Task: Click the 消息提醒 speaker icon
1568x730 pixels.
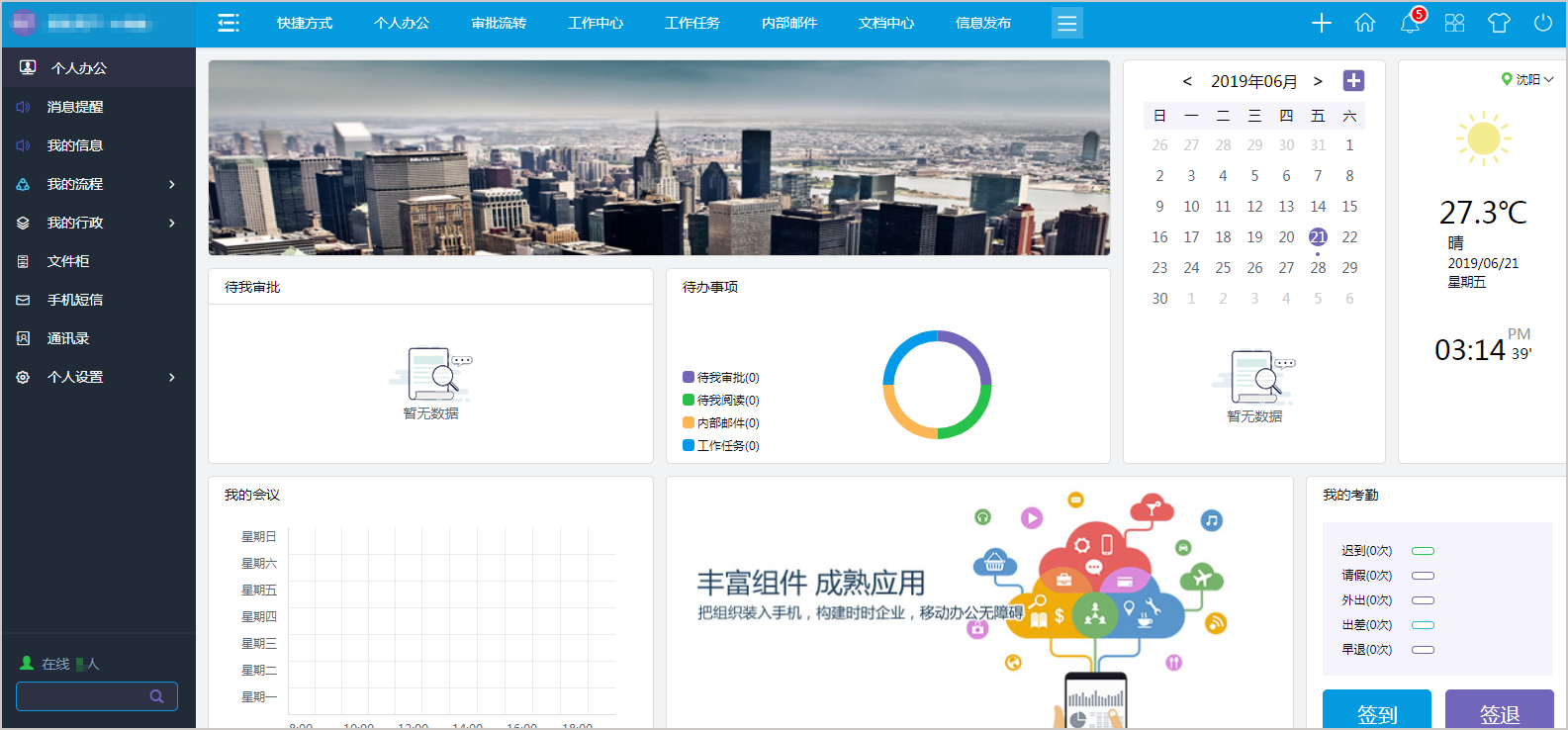Action: [23, 107]
